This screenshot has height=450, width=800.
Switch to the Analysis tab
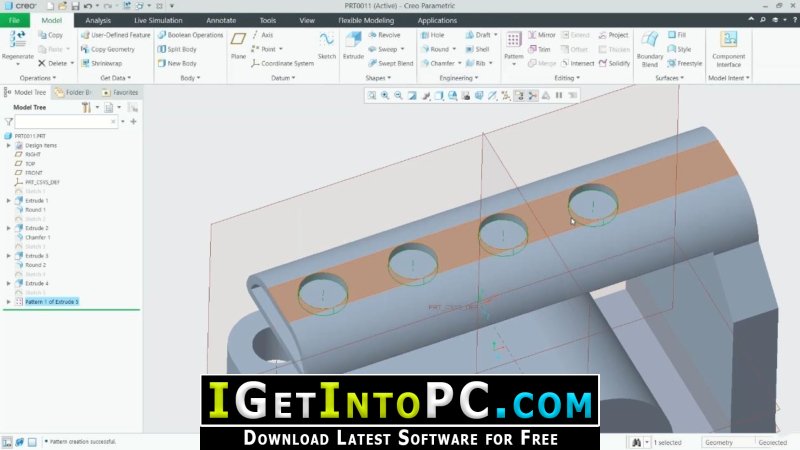(x=98, y=20)
